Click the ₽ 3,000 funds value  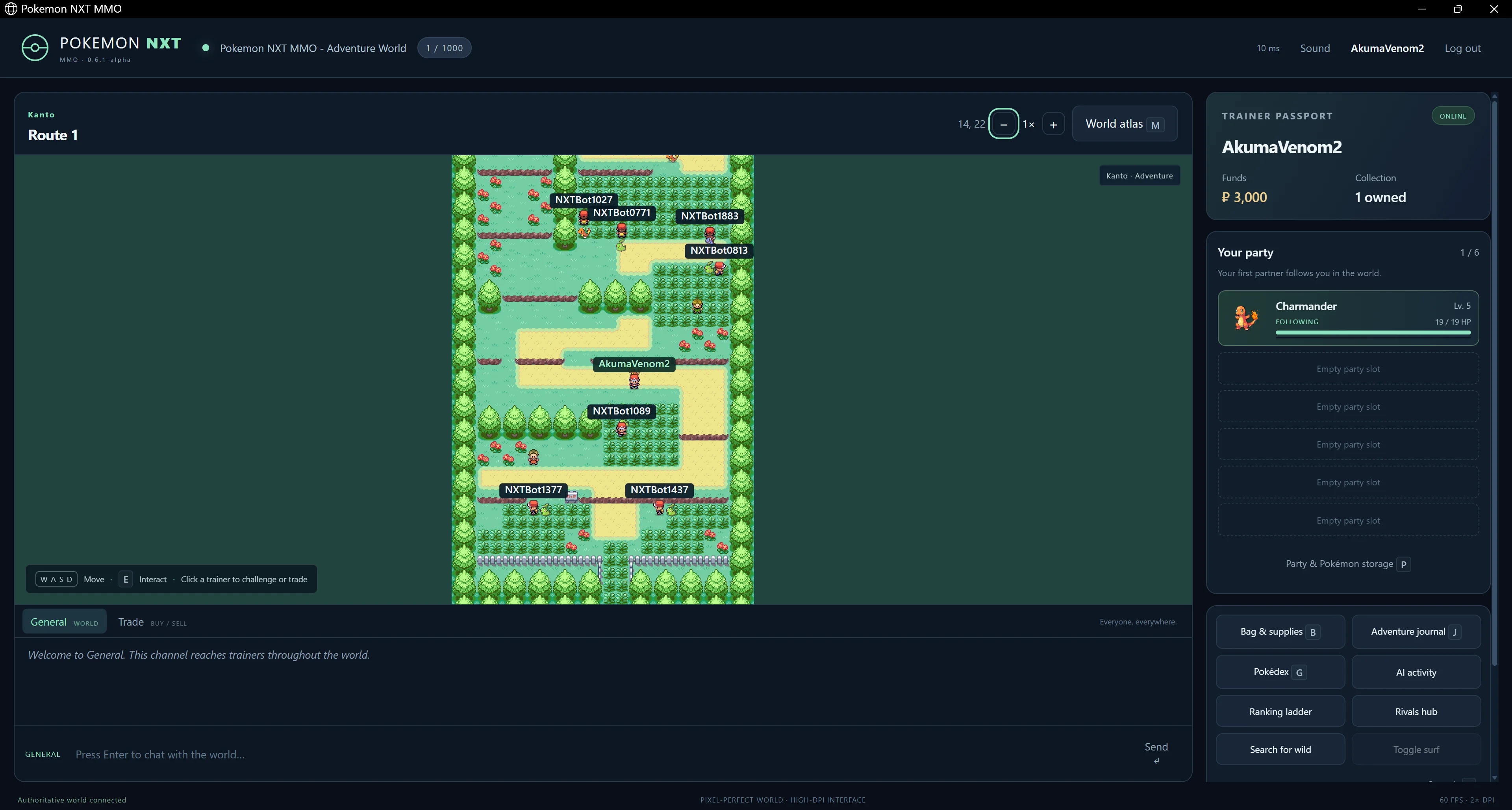[1244, 197]
